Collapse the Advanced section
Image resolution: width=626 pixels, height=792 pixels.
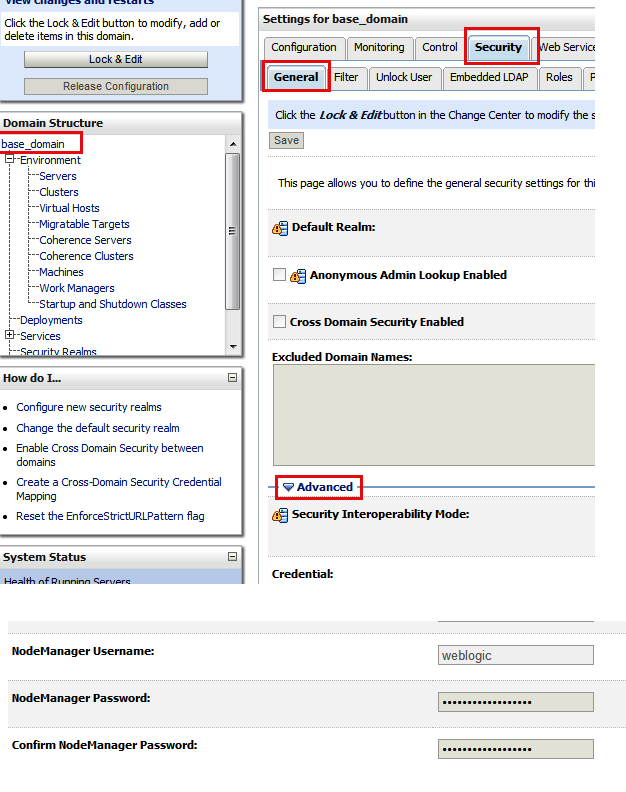[288, 487]
